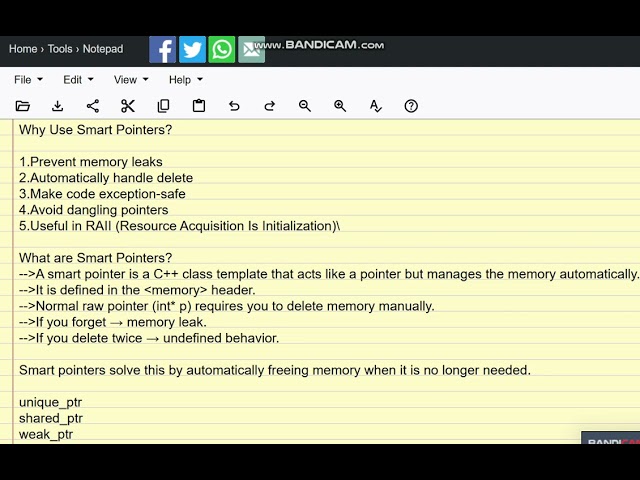Click the undo arrow icon

[234, 106]
